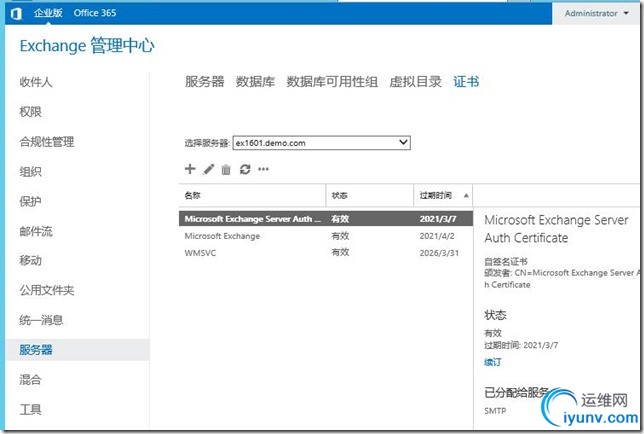644x434 pixels.
Task: Go to 权限 in sidebar
Action: click(x=30, y=112)
